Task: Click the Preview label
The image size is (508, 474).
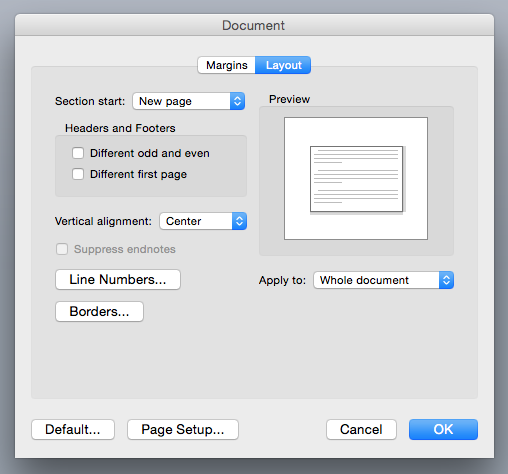Action: (289, 99)
